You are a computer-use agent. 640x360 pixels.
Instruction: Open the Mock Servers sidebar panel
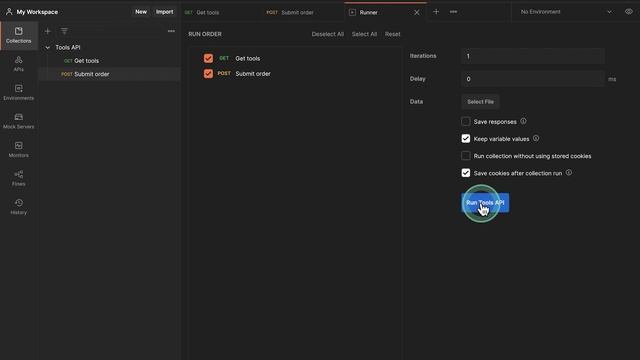(x=18, y=121)
